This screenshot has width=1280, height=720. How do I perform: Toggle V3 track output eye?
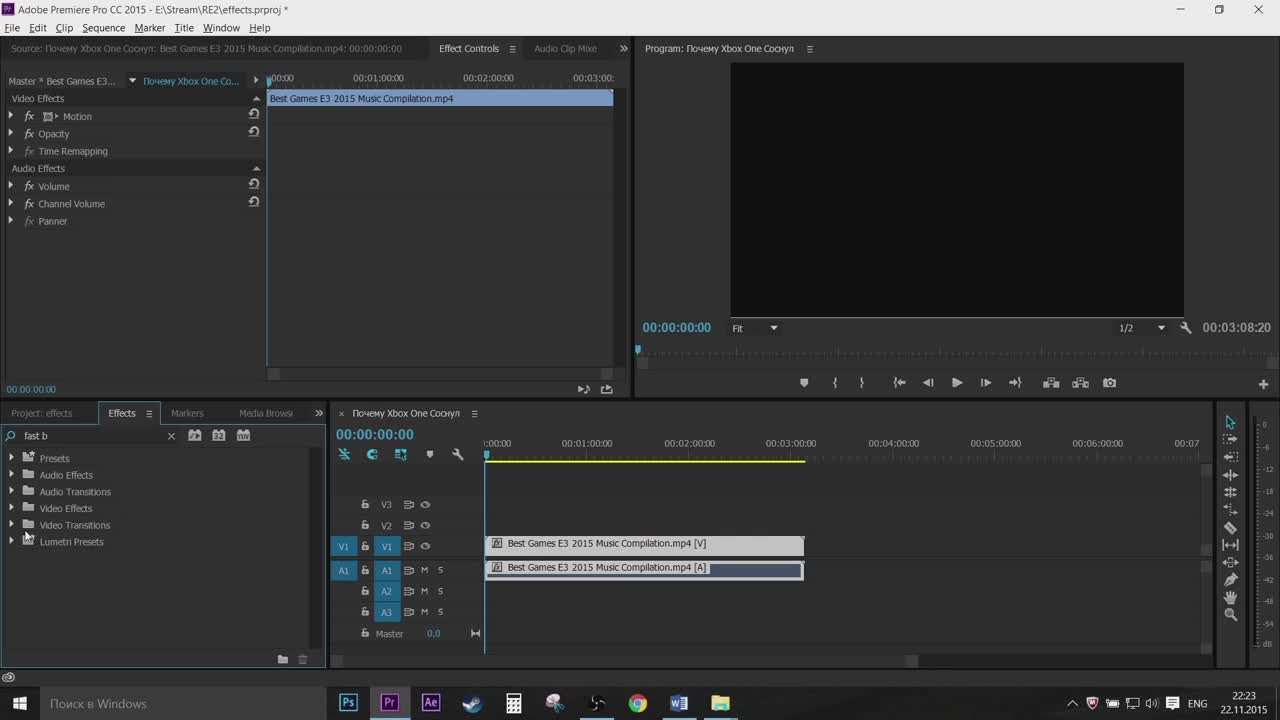tap(425, 505)
